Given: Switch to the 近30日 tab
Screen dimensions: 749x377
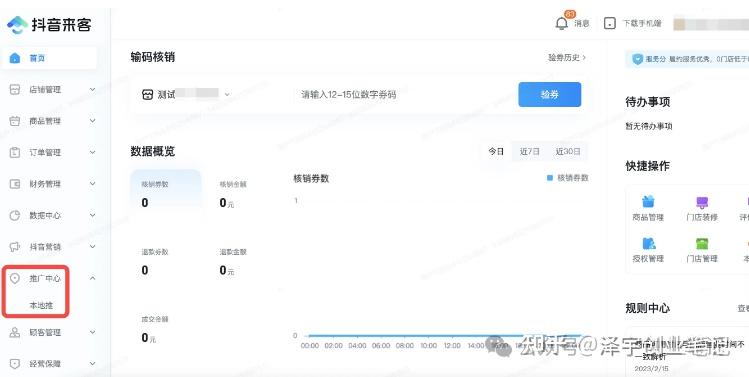Looking at the screenshot, I should 568,151.
